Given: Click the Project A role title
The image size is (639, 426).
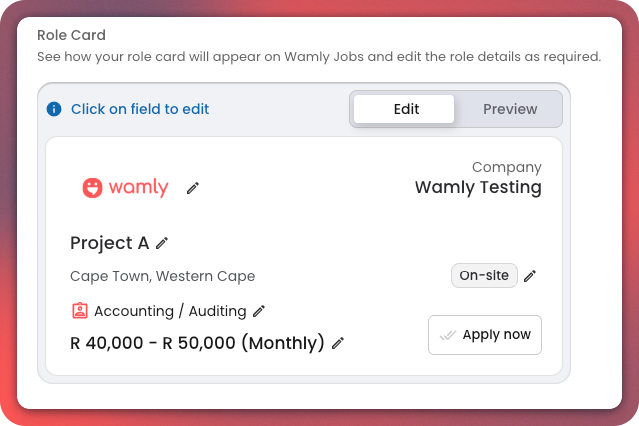Looking at the screenshot, I should [x=110, y=243].
